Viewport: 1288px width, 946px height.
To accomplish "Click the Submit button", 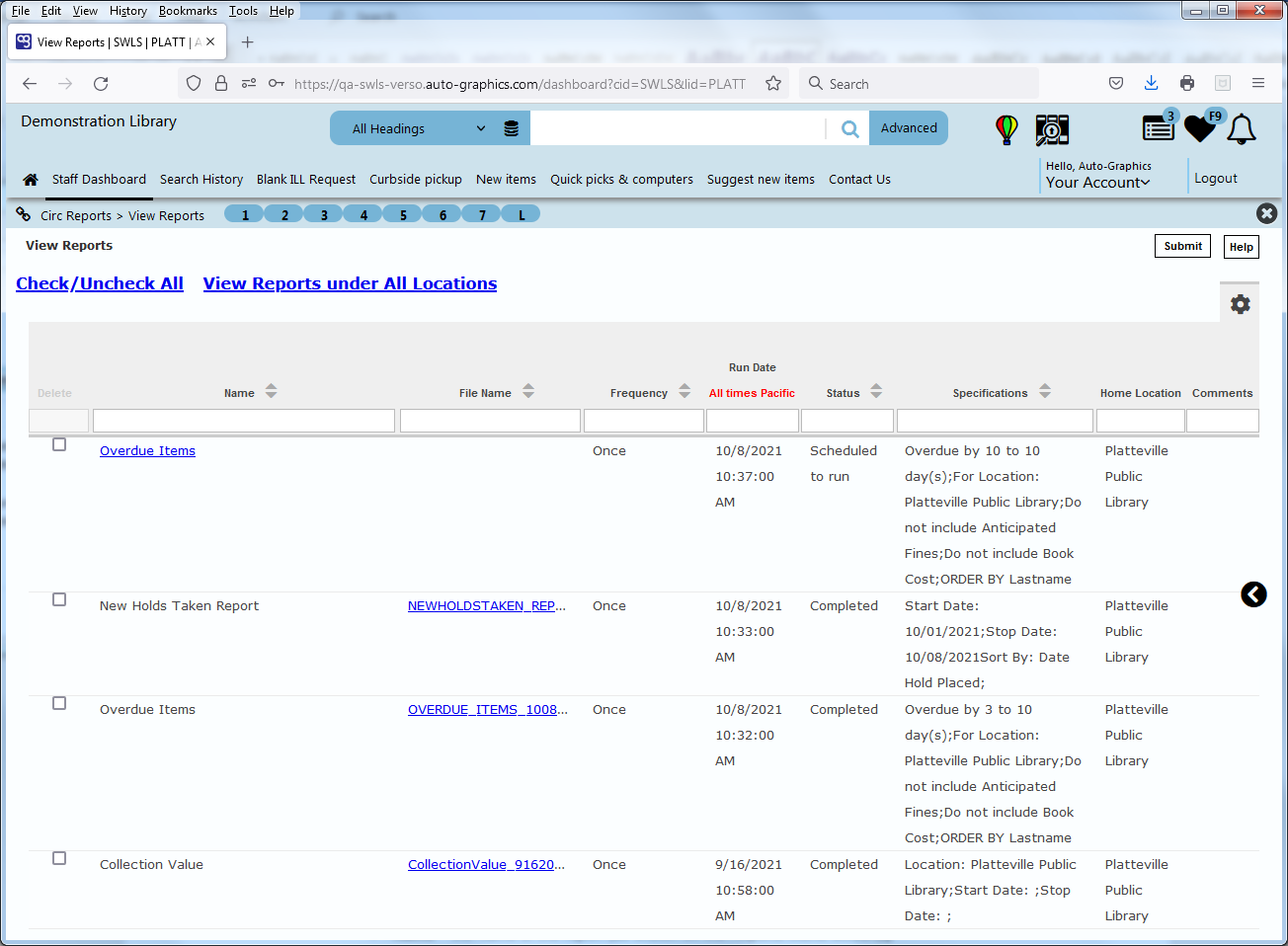I will pos(1182,246).
